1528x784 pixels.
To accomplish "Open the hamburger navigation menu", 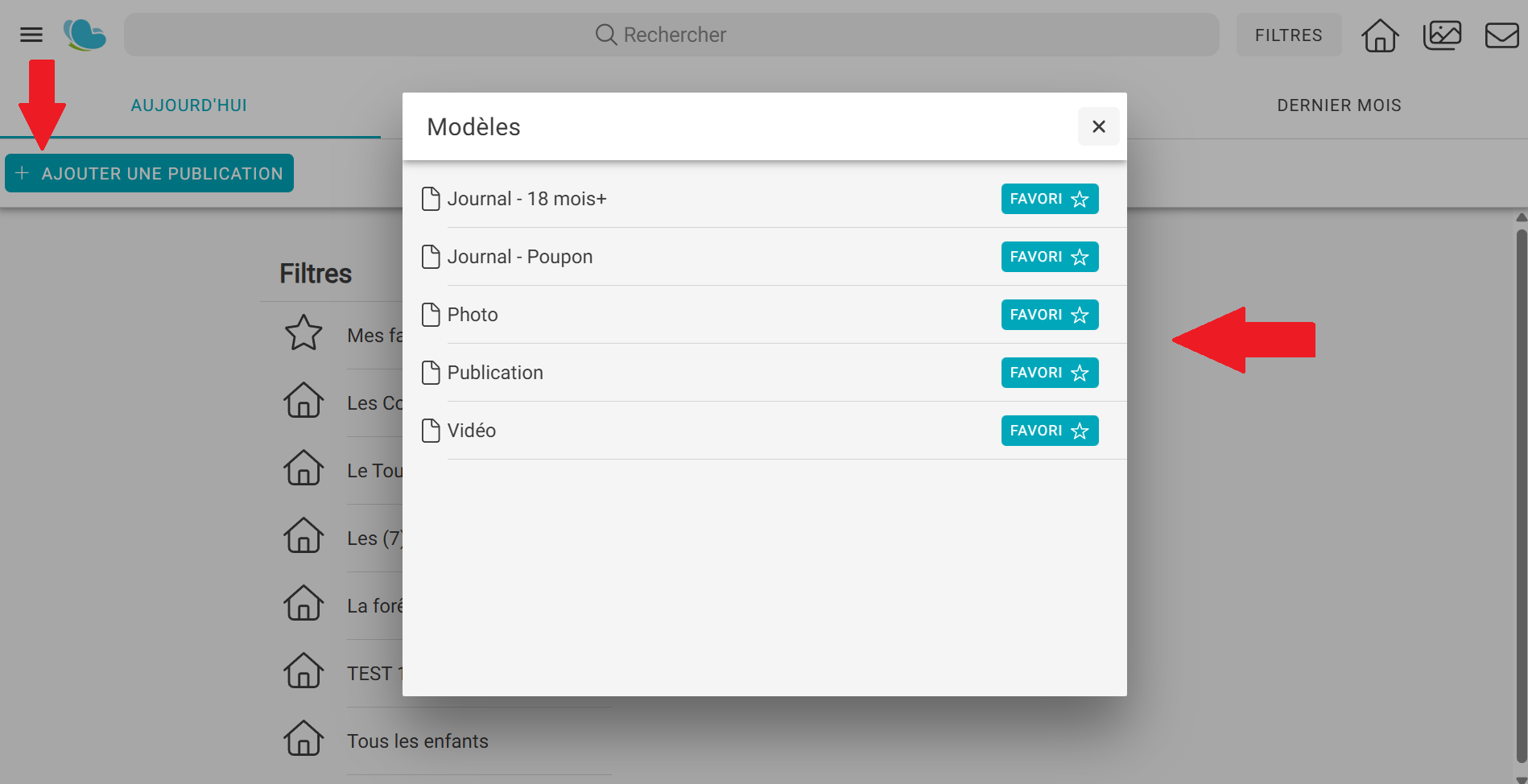I will pyautogui.click(x=31, y=35).
